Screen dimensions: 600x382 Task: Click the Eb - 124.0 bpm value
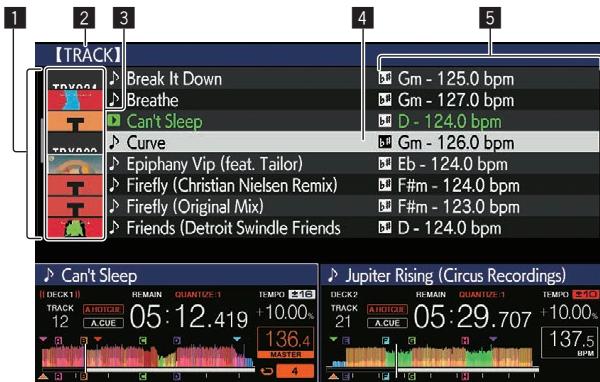pyautogui.click(x=452, y=164)
